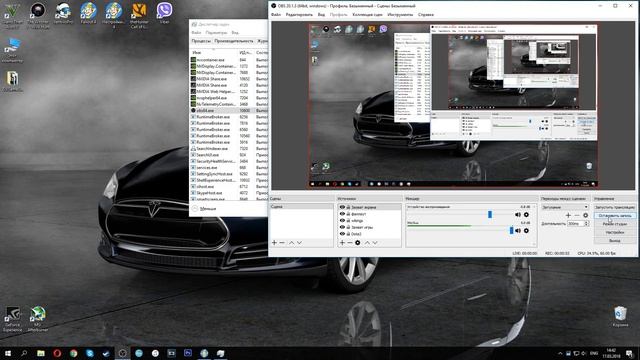640x360 pixels.
Task: Select obs64.exe row in Task Manager
Action: (x=229, y=111)
